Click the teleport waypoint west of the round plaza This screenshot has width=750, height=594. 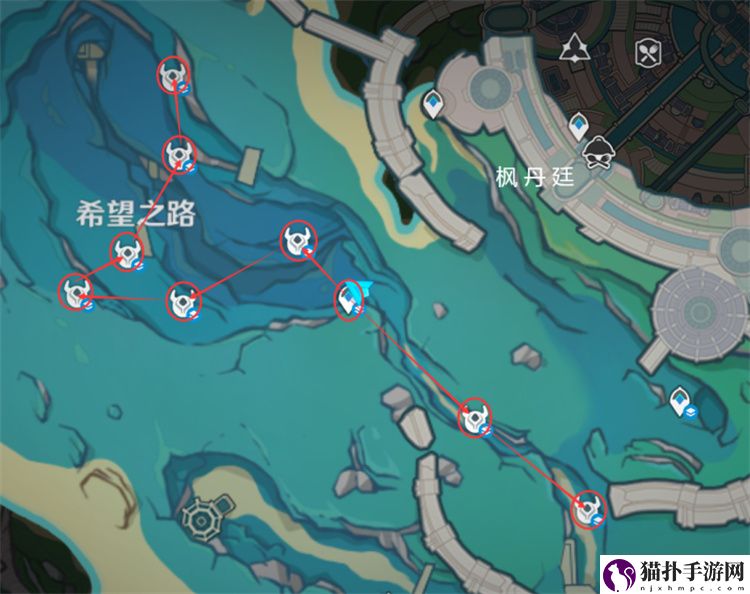click(433, 104)
